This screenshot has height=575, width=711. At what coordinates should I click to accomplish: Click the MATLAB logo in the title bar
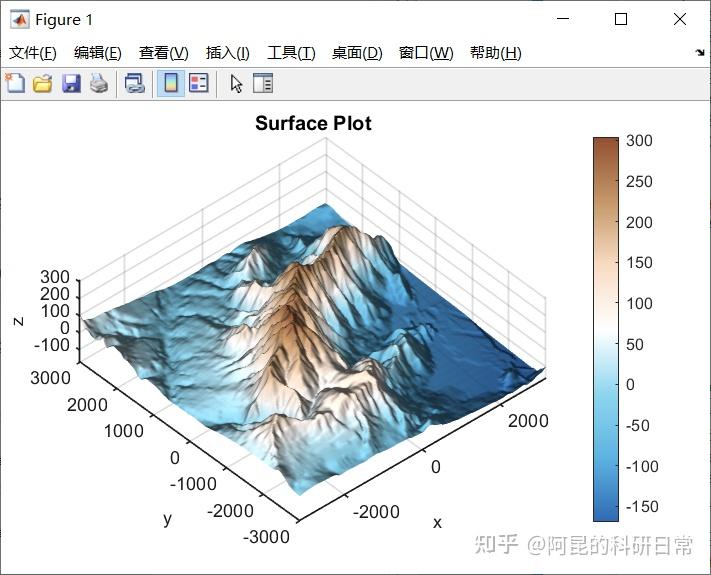click(20, 19)
